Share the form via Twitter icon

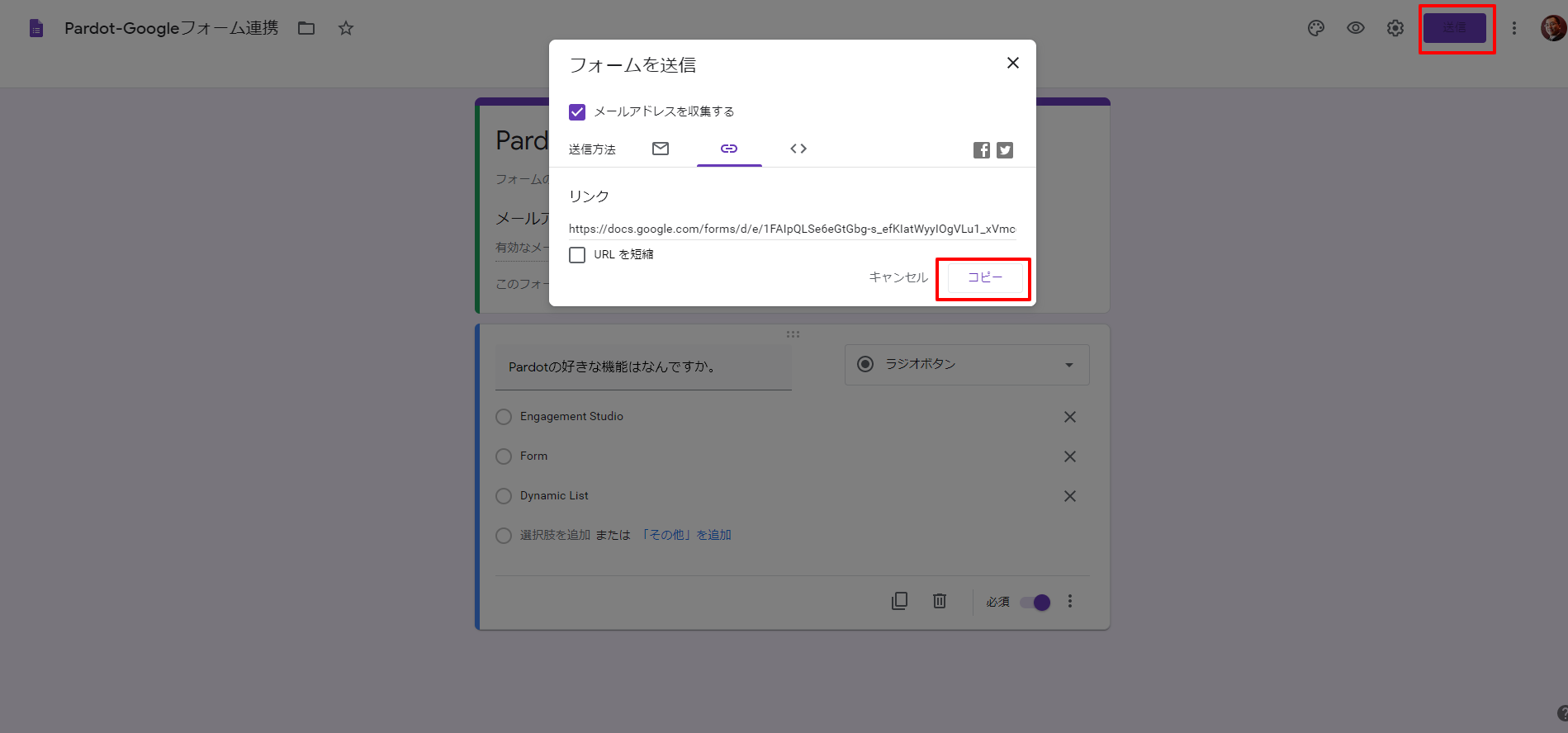click(x=1005, y=149)
